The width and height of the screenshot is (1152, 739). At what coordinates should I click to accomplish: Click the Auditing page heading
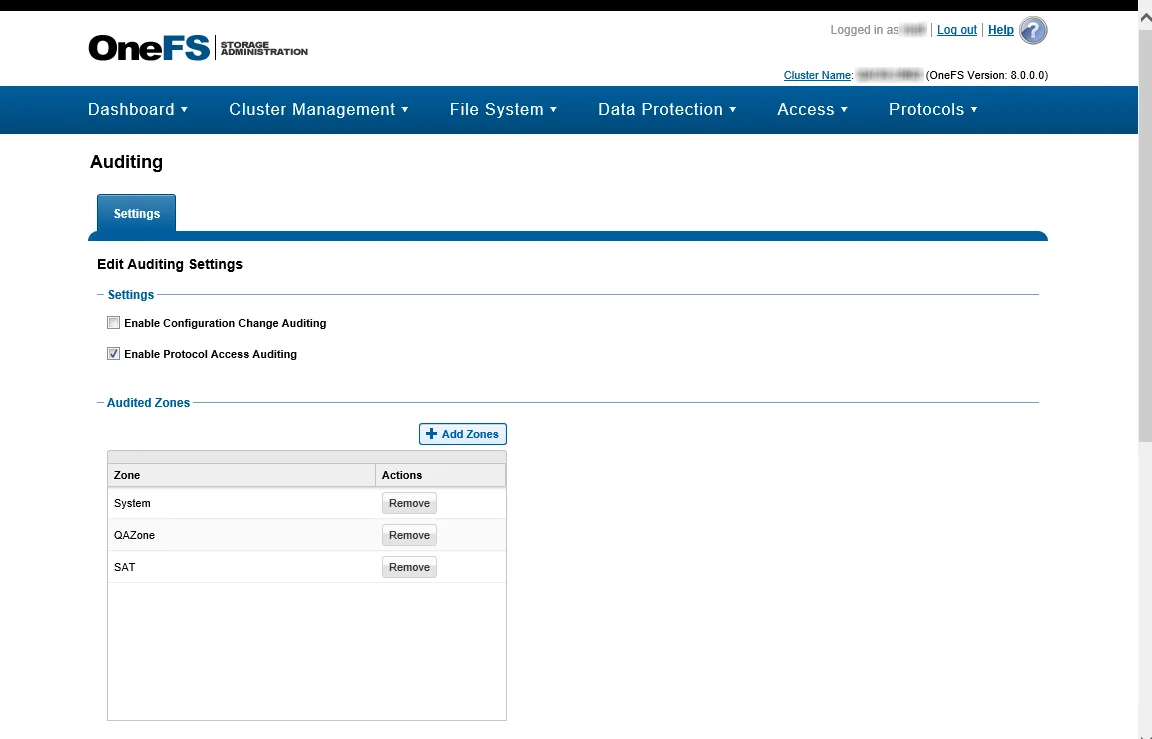click(126, 162)
